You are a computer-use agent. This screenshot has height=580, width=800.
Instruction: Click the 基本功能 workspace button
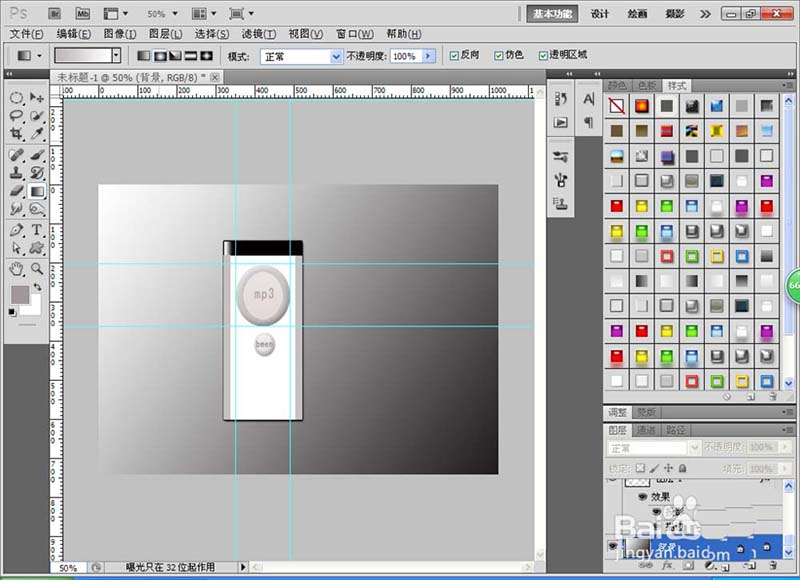552,14
